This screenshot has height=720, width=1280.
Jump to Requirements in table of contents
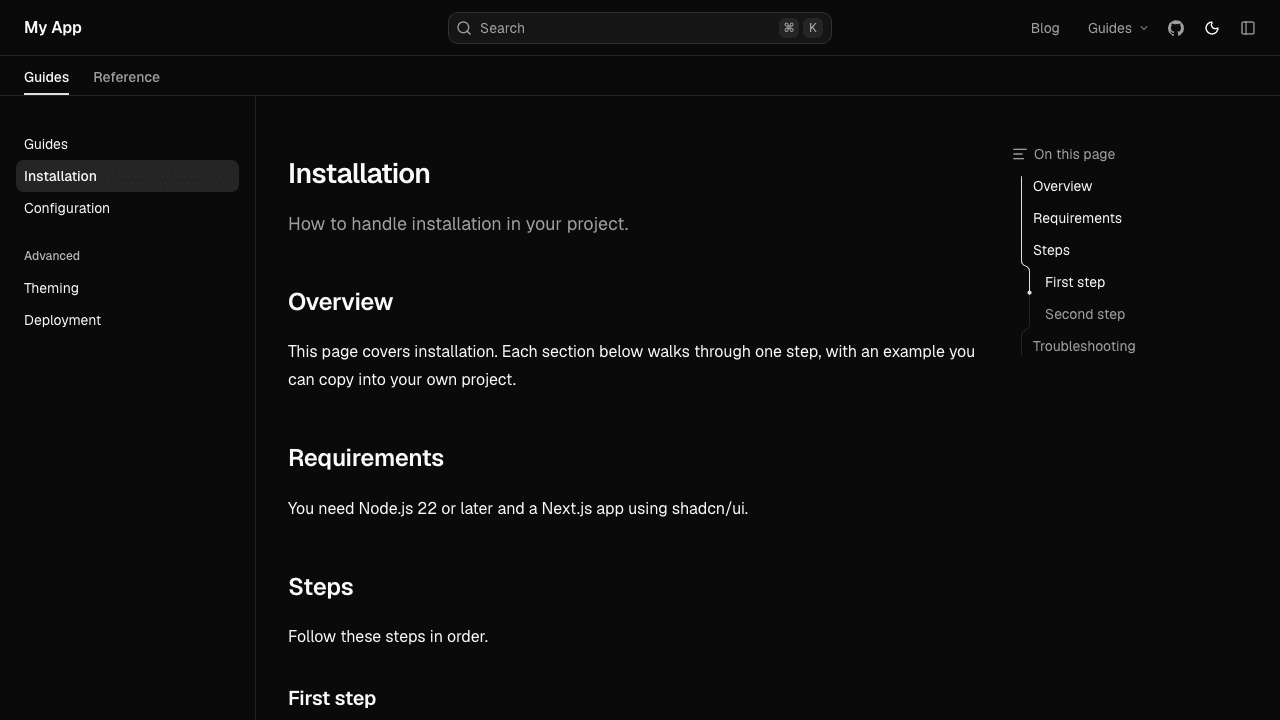pos(1077,218)
